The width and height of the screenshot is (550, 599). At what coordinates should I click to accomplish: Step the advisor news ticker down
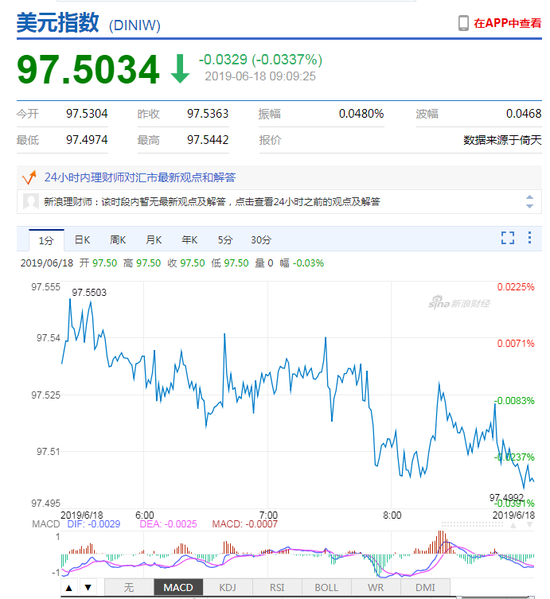tap(529, 206)
